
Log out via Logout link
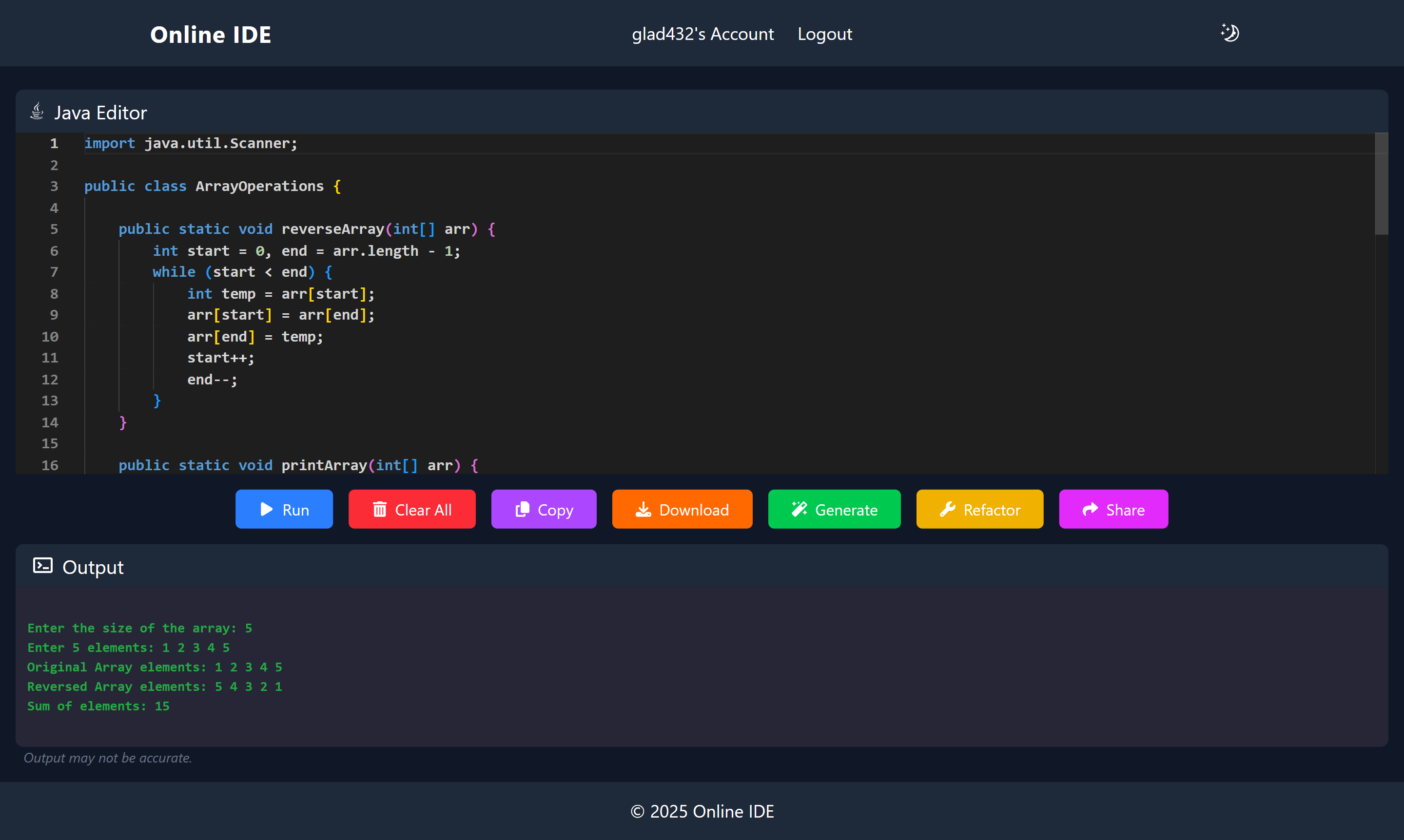[x=825, y=34]
